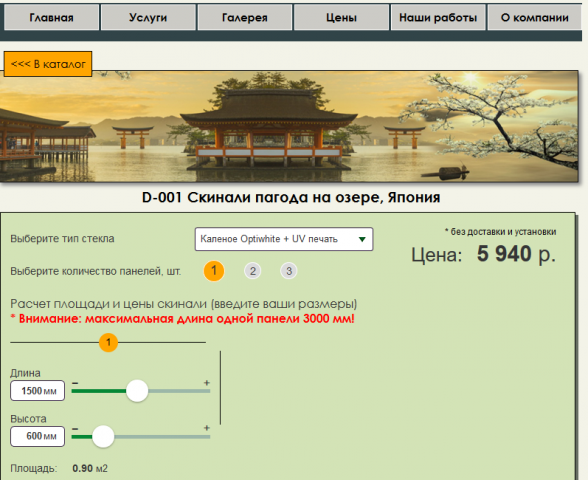Open Наши работы page
The height and width of the screenshot is (480, 588).
click(x=438, y=17)
